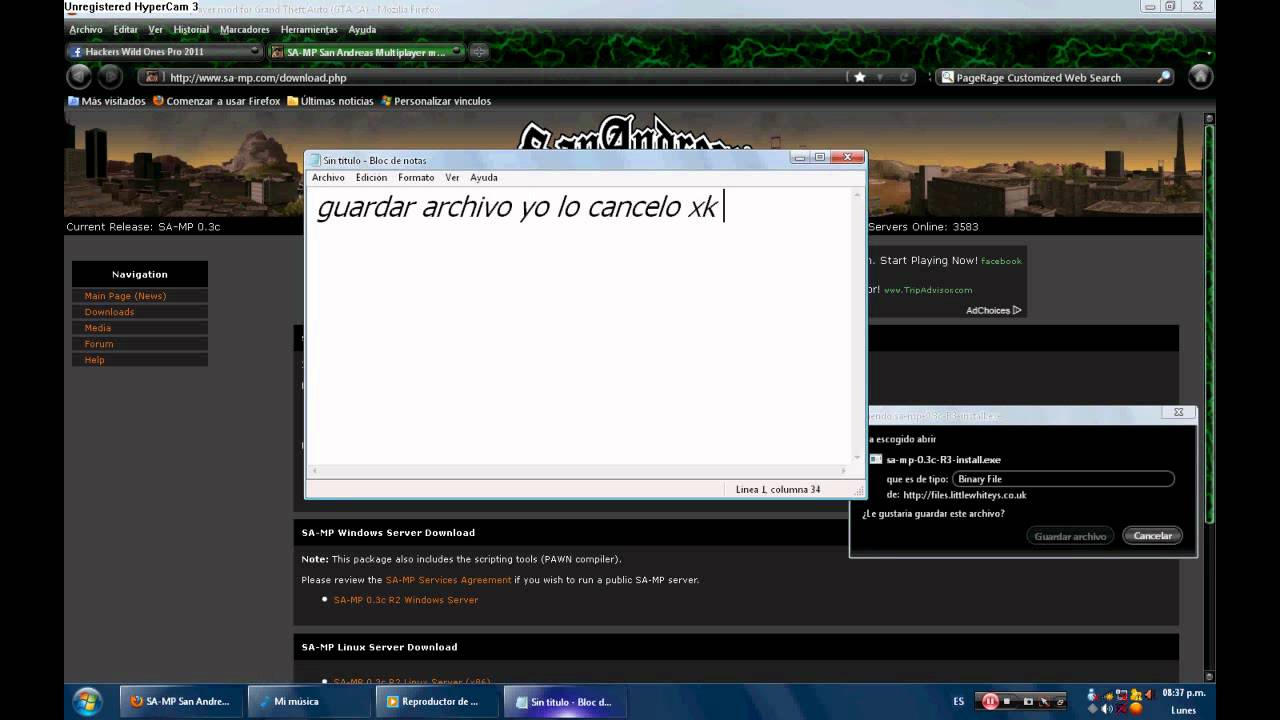Click Guardar archivo in download dialog
Viewport: 1280px width, 720px height.
[x=1070, y=536]
